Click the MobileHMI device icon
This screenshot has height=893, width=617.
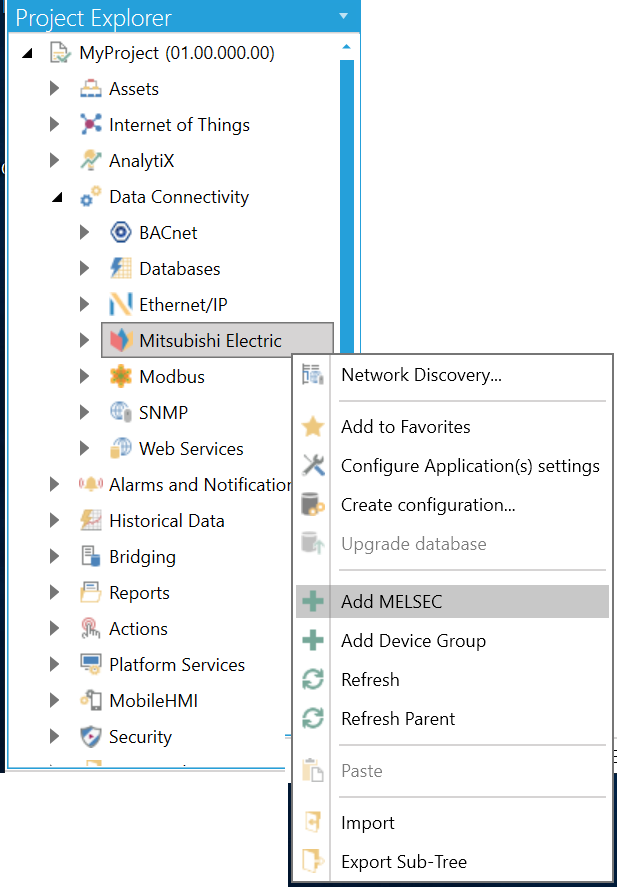tap(91, 701)
